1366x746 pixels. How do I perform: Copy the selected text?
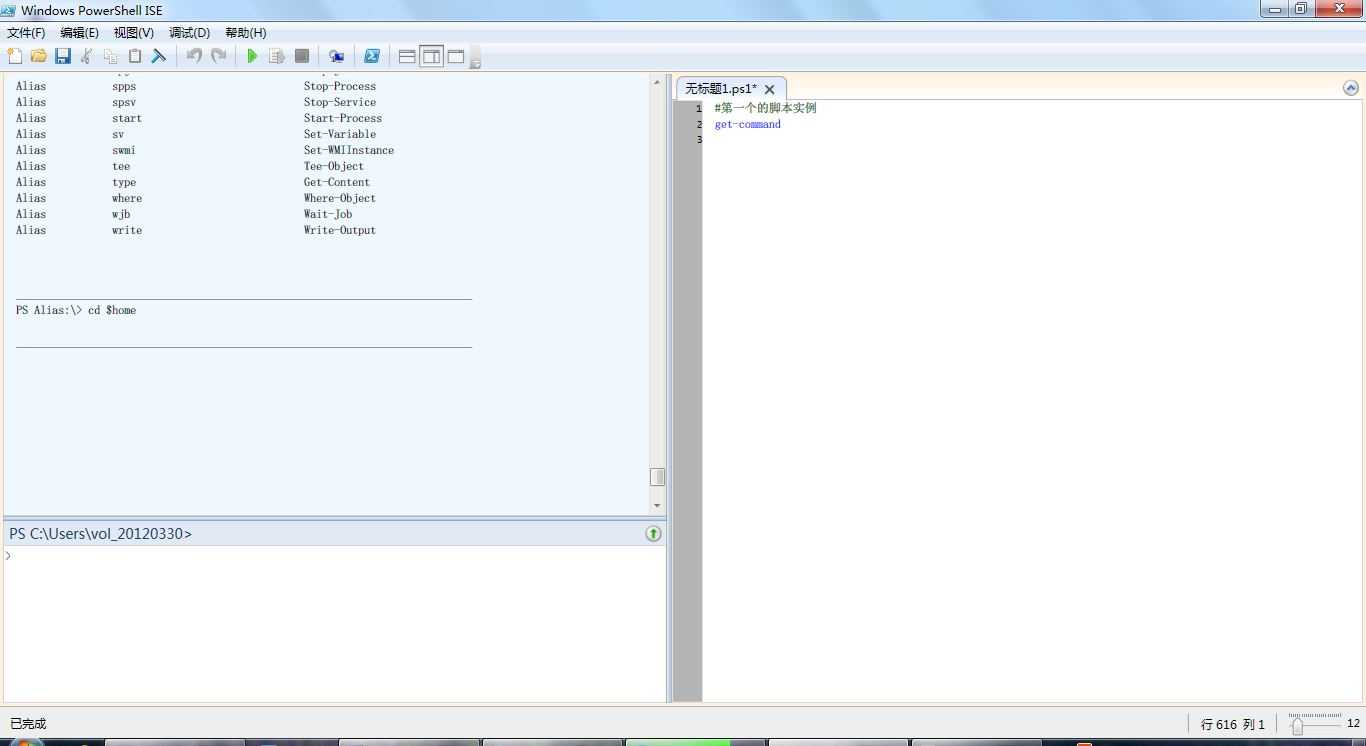pos(111,56)
